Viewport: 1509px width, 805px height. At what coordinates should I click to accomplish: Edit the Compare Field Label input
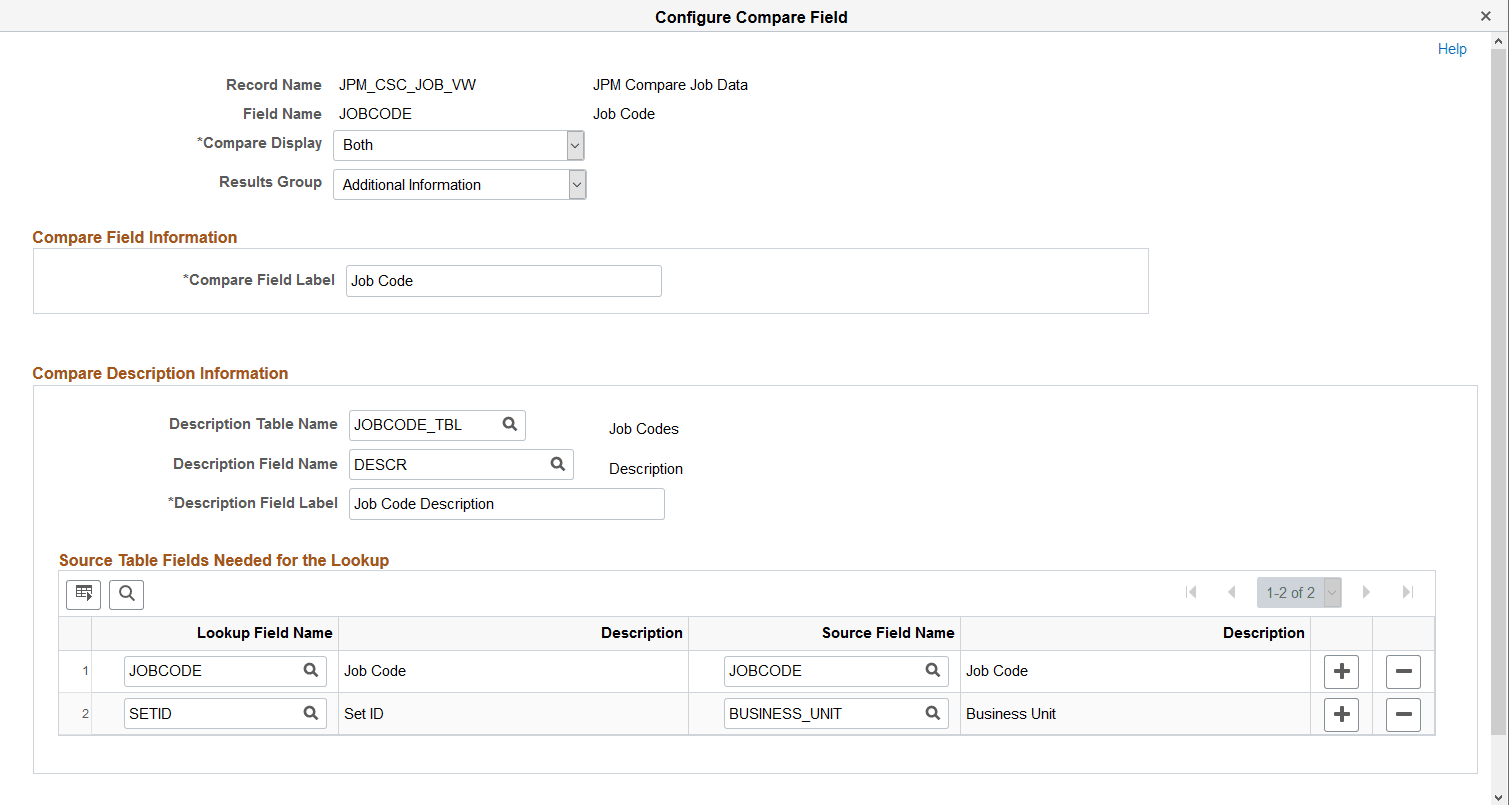(x=503, y=281)
